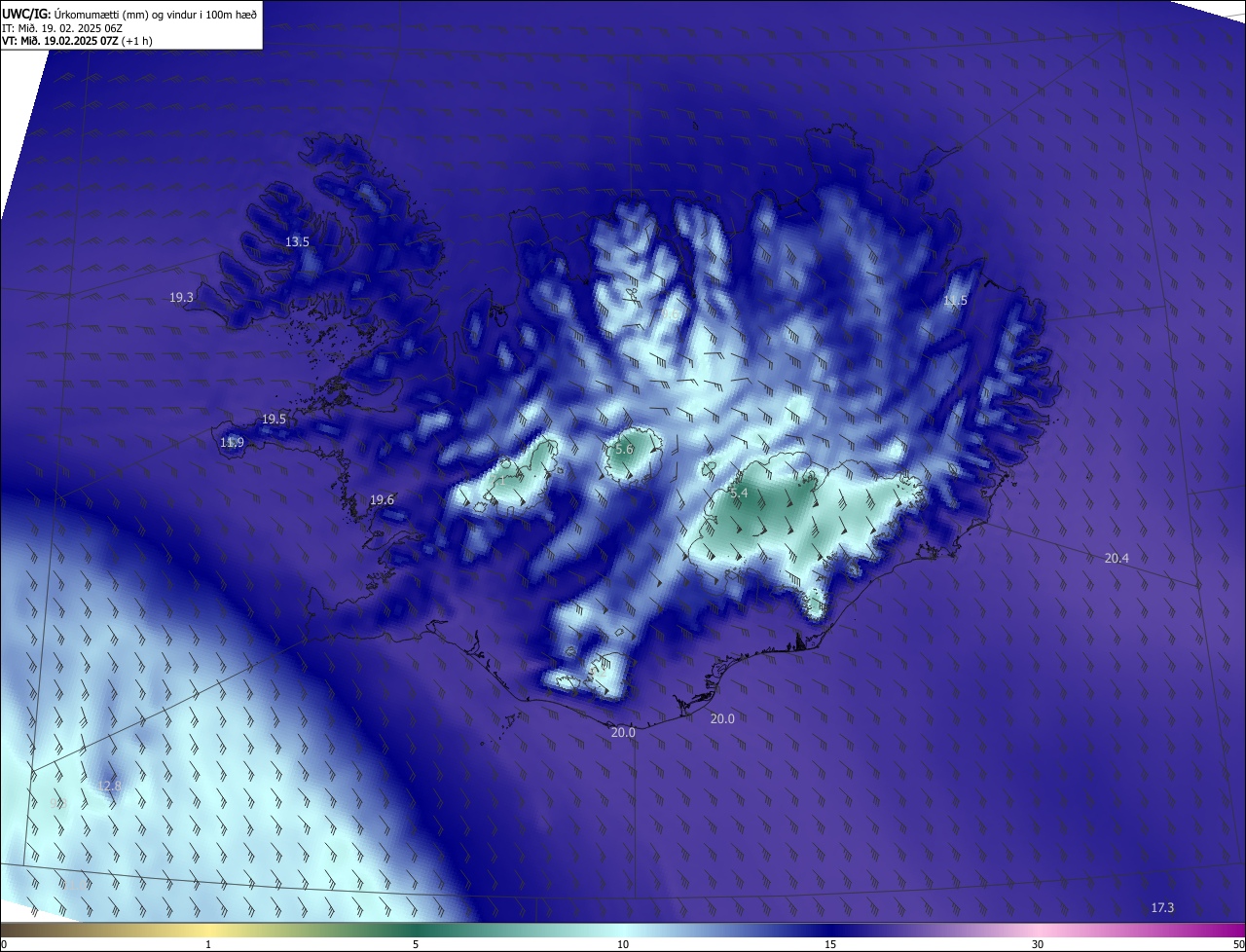Image resolution: width=1246 pixels, height=952 pixels.
Task: Click the 19.6 value on the map
Action: point(382,500)
